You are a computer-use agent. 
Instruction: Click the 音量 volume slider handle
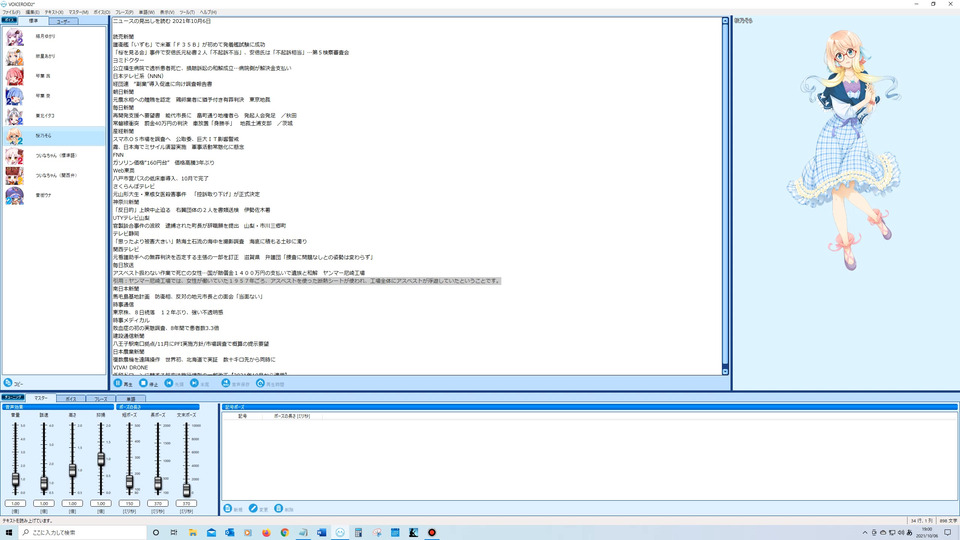click(15, 481)
